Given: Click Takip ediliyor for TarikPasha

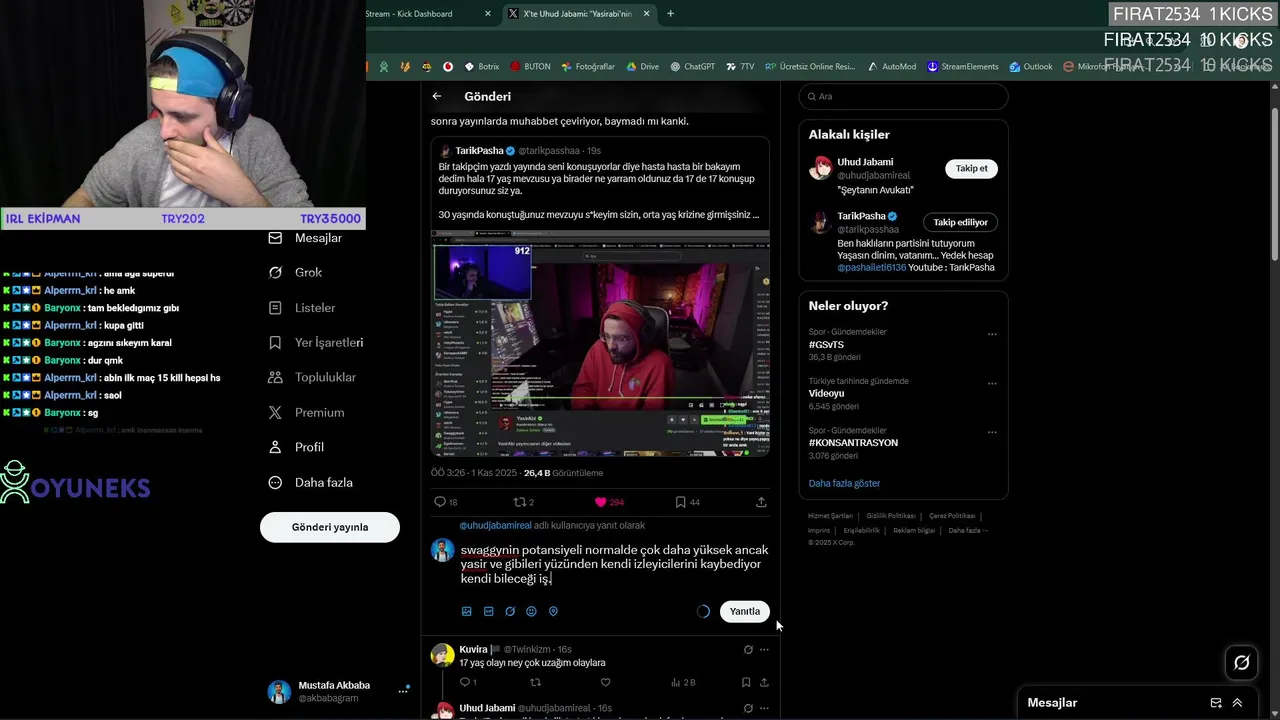Looking at the screenshot, I should [960, 222].
